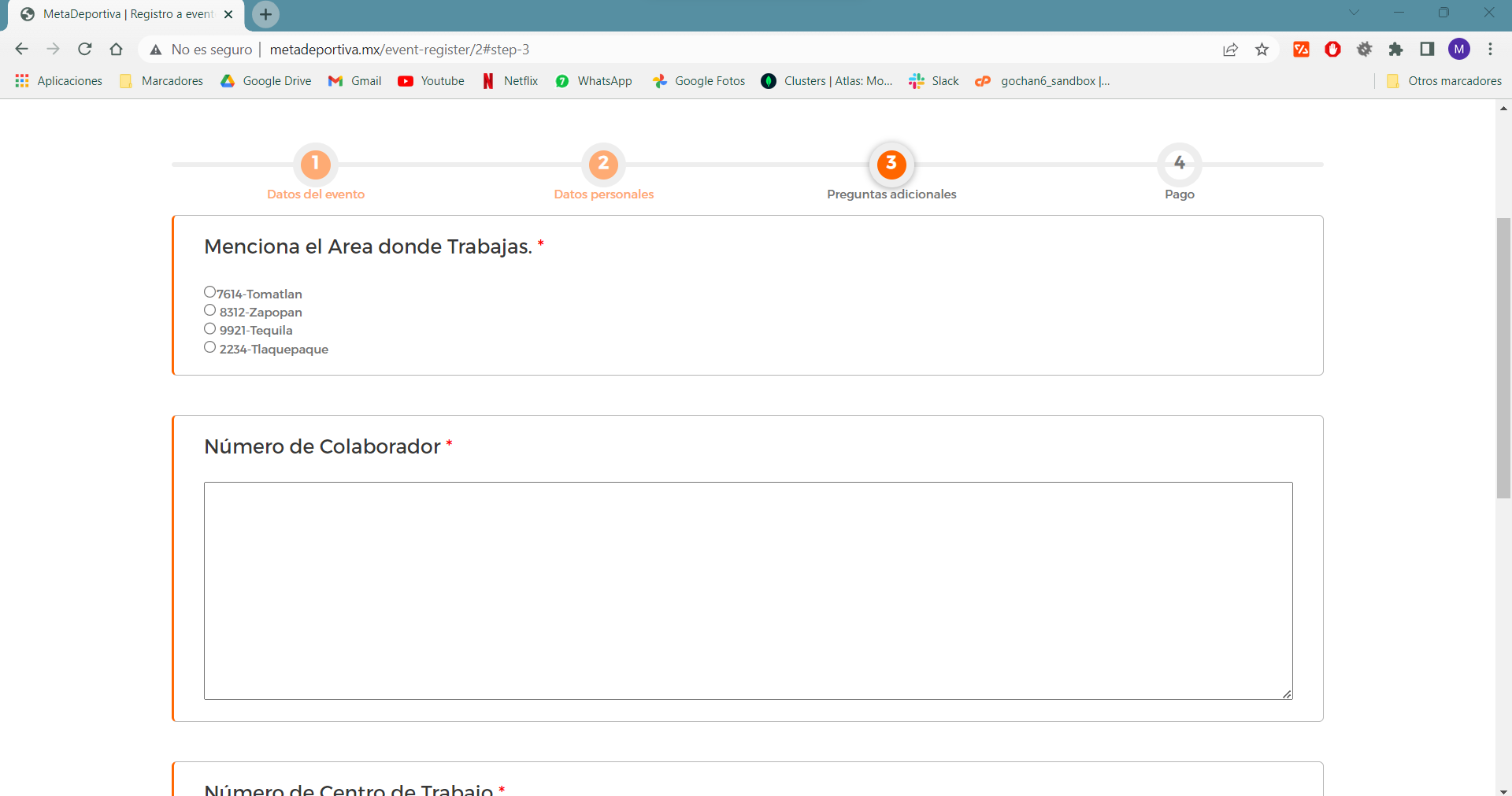The height and width of the screenshot is (796, 1512).
Task: Open the gochan6_sandbox bookmark
Action: pos(1043,81)
